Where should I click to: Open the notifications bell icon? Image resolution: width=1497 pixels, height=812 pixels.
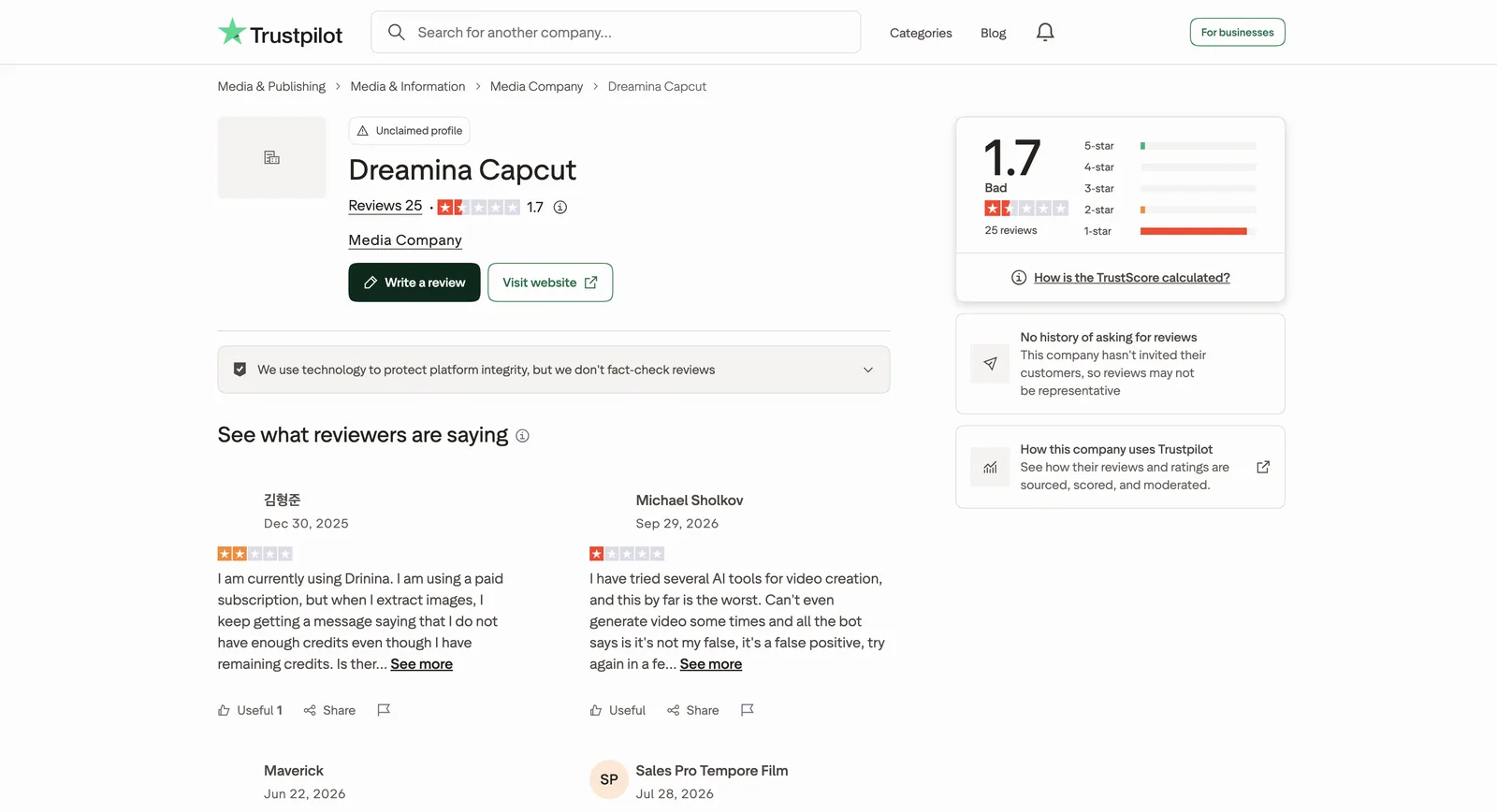point(1045,33)
